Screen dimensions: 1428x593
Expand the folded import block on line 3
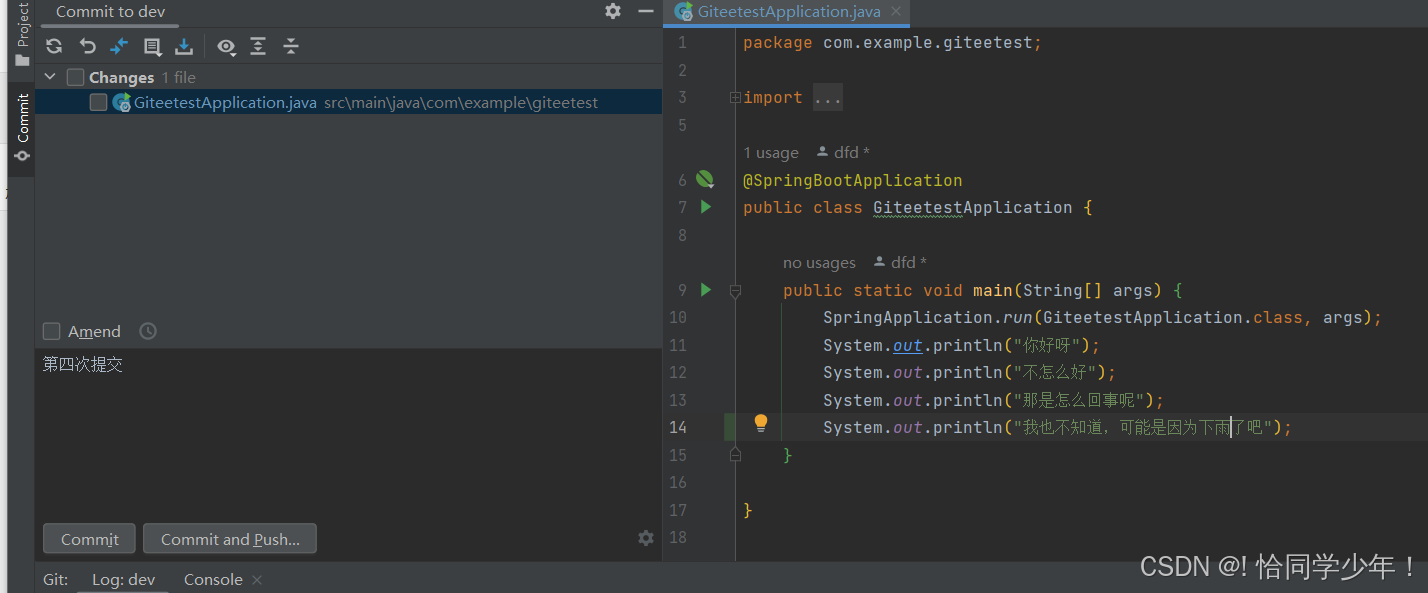pos(735,98)
